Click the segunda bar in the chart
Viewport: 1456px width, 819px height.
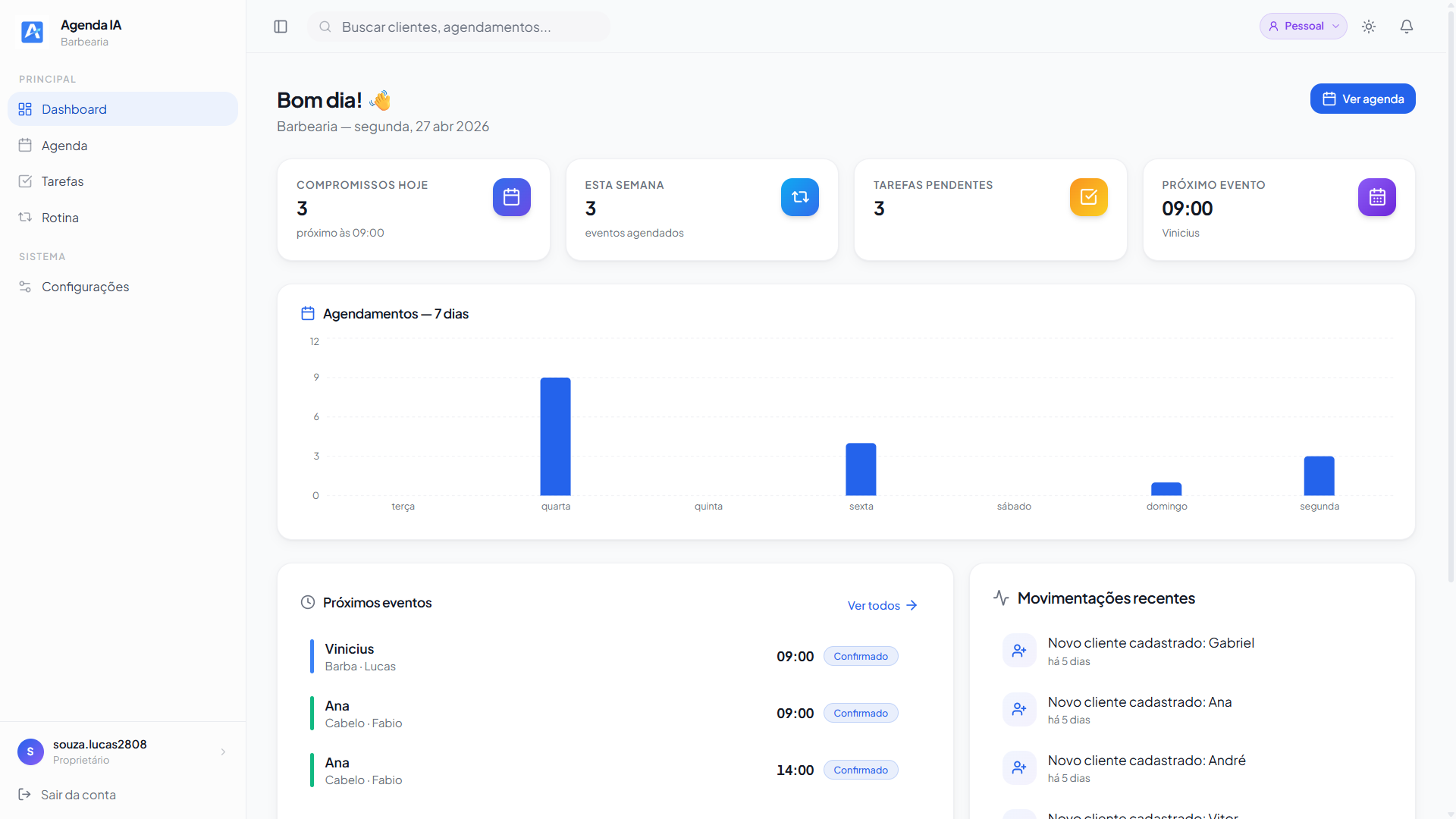pyautogui.click(x=1319, y=475)
